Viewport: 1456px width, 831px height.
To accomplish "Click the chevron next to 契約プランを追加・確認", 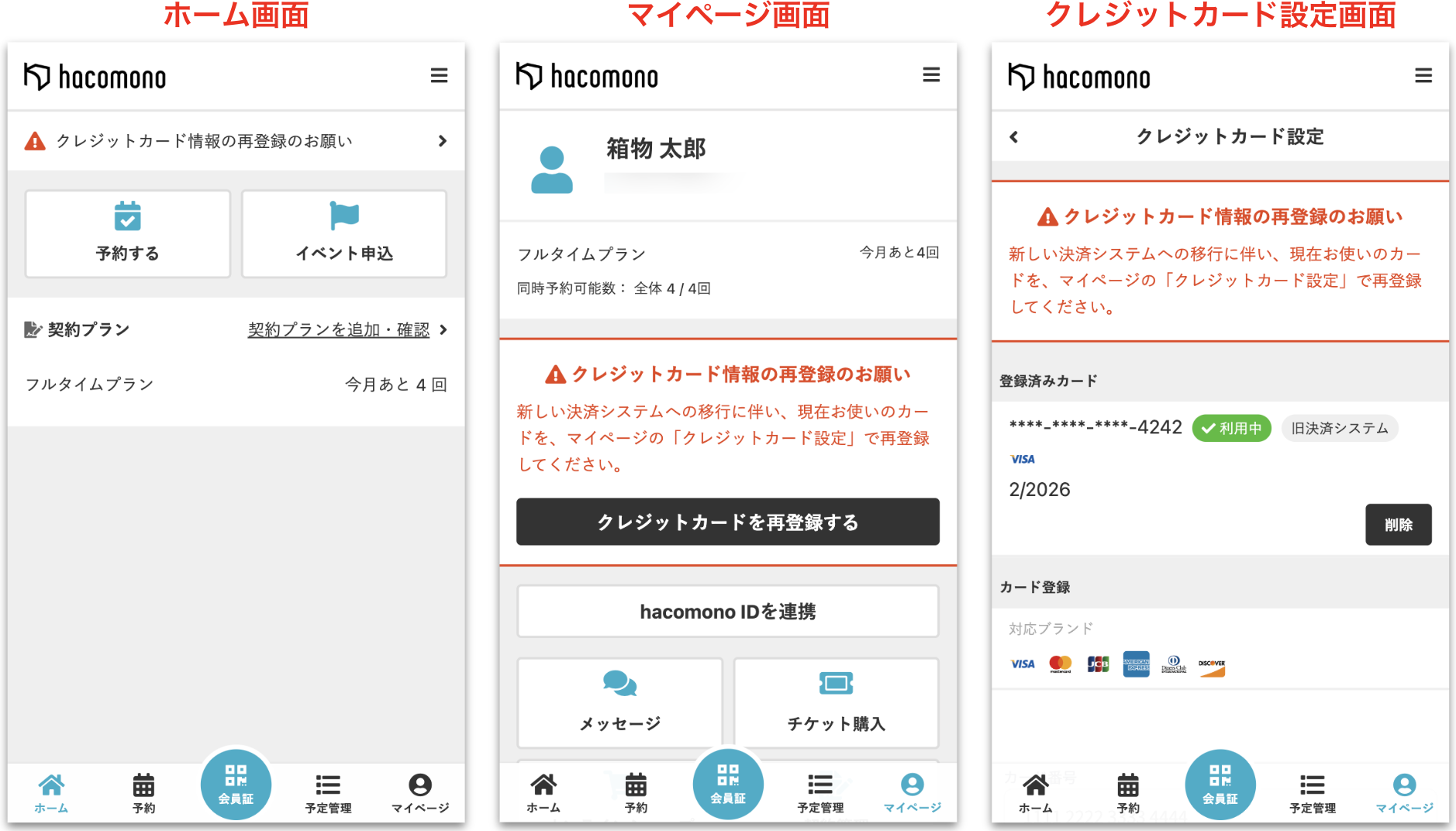I will point(443,330).
